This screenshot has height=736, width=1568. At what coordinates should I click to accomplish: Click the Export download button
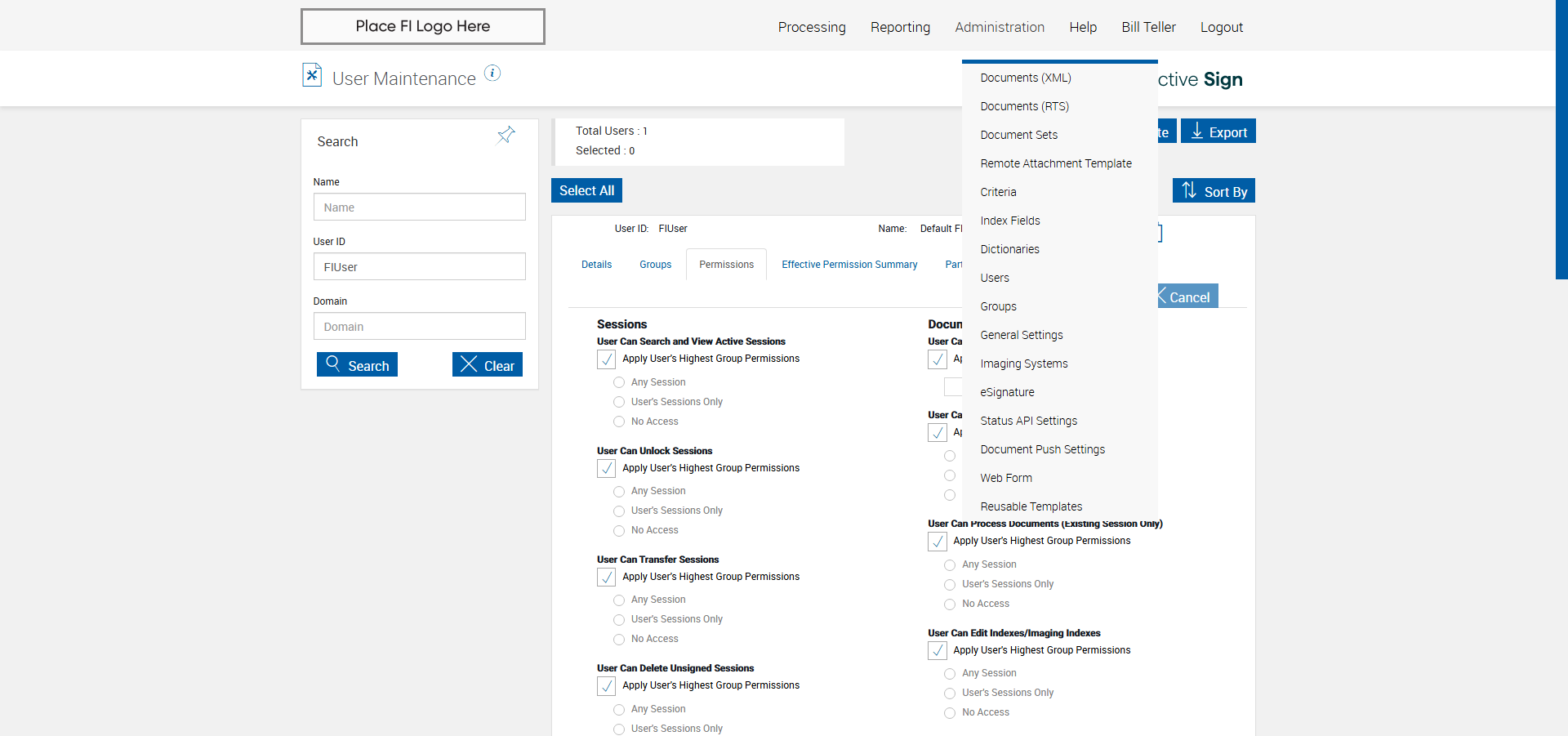tap(1218, 132)
